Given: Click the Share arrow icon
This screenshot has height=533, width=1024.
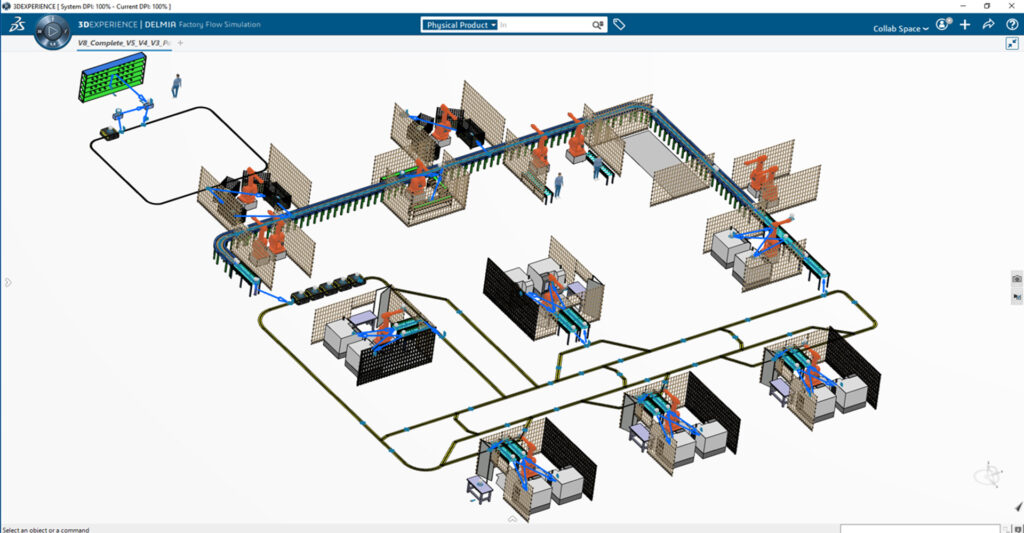Looking at the screenshot, I should tap(988, 25).
